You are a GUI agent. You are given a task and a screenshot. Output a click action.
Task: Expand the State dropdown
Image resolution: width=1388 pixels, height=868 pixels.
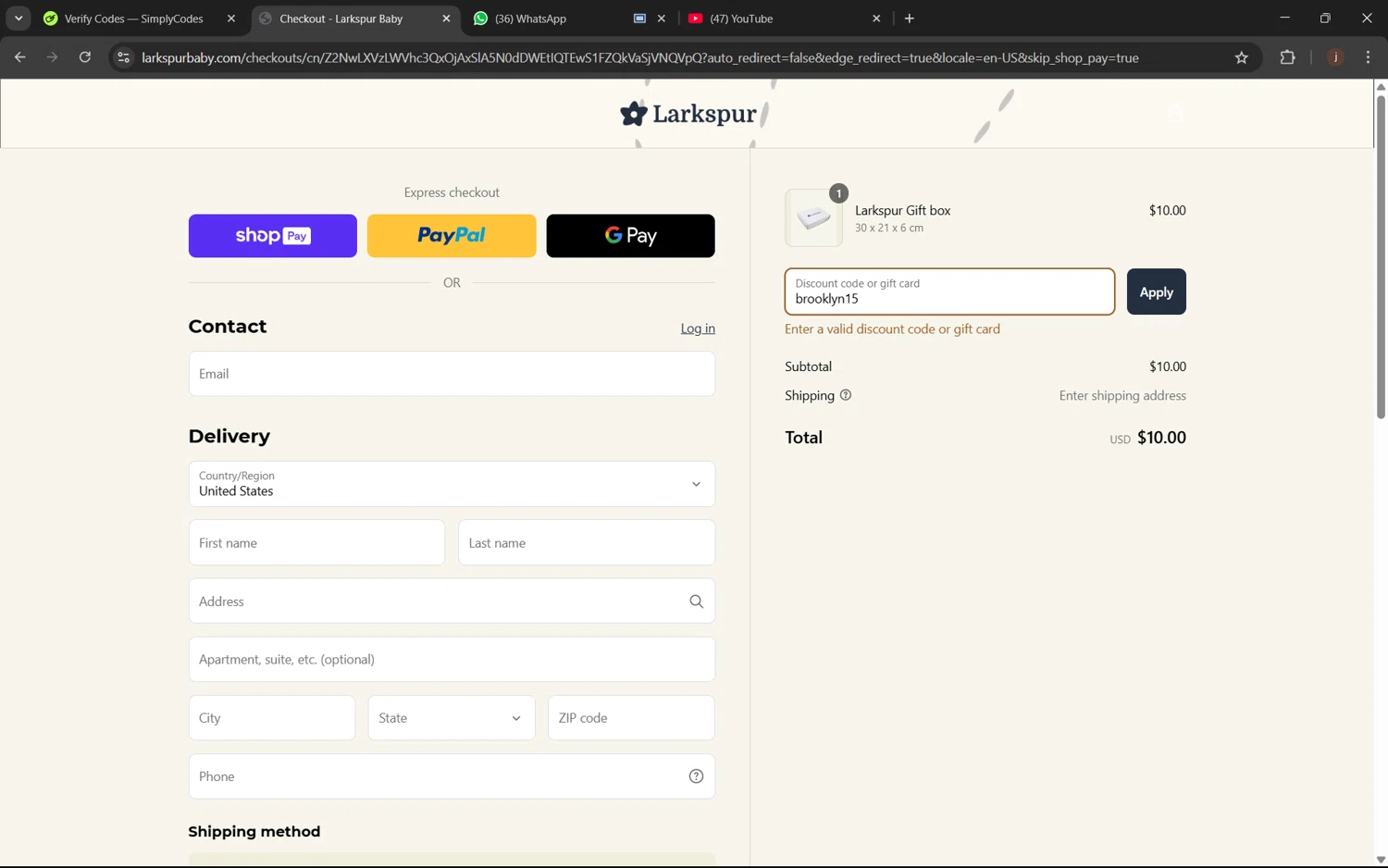coord(452,718)
